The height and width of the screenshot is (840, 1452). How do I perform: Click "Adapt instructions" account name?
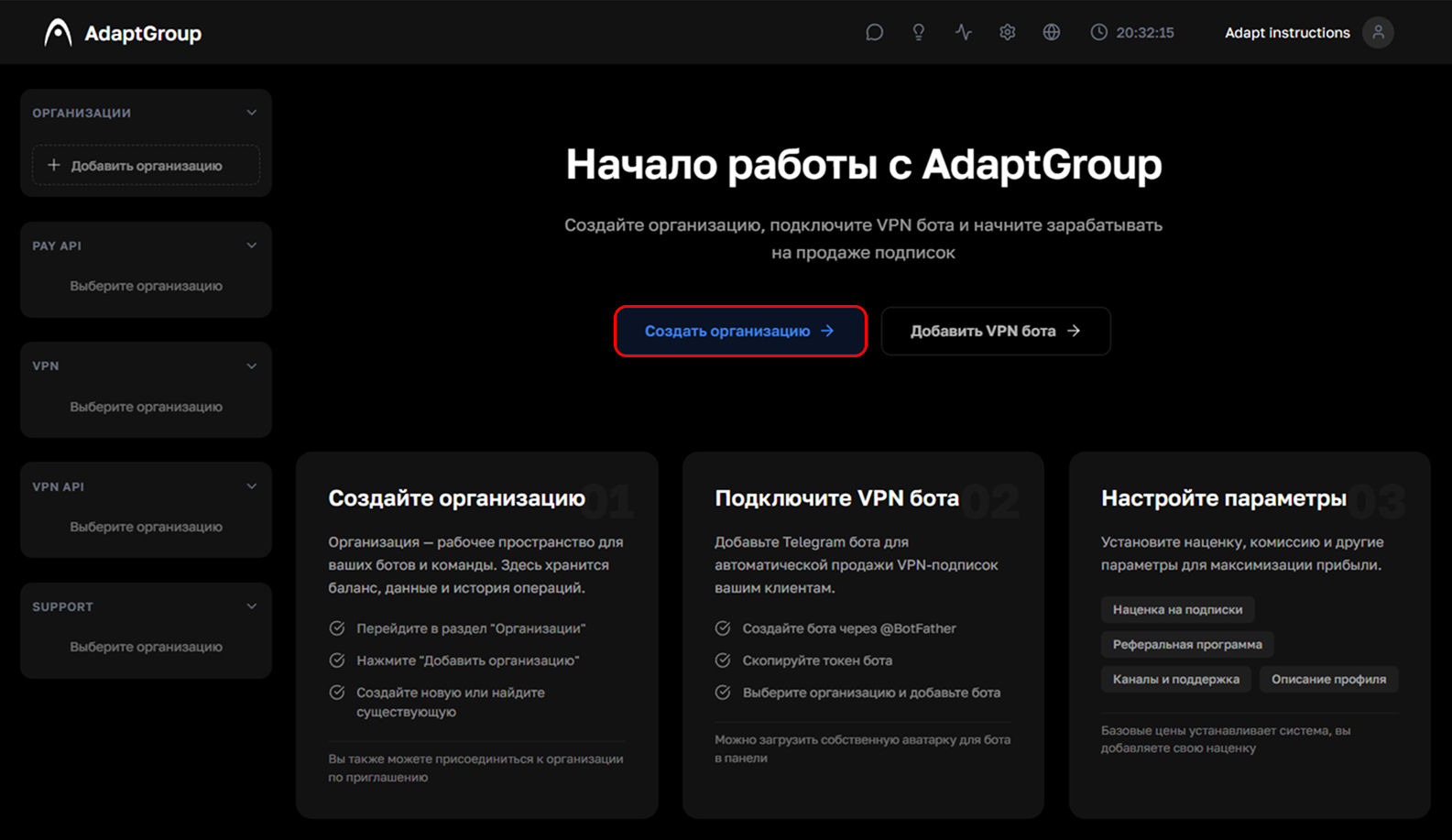[x=1287, y=33]
